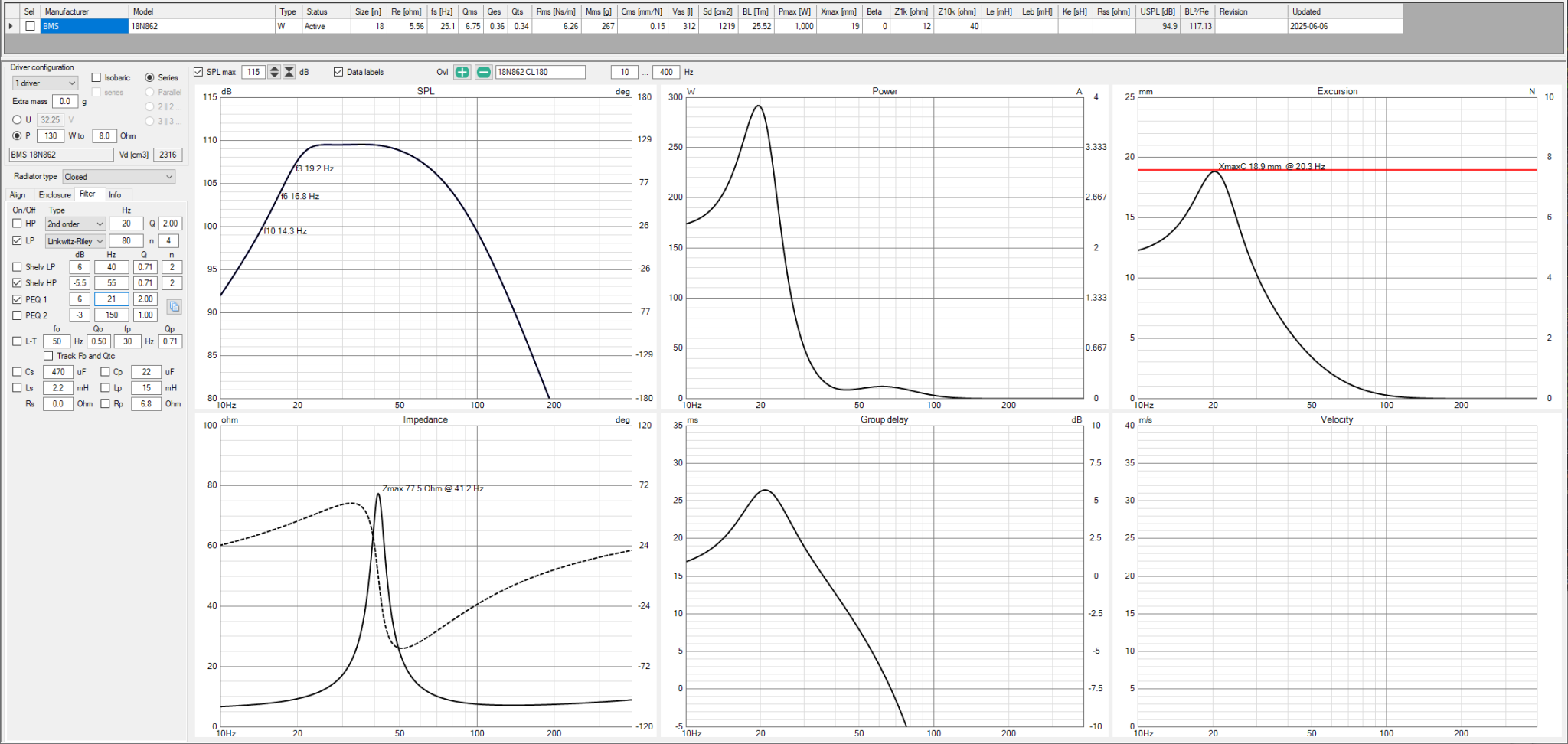Click the Vd [cm3] value field 2316
The width and height of the screenshot is (1568, 744).
click(168, 155)
